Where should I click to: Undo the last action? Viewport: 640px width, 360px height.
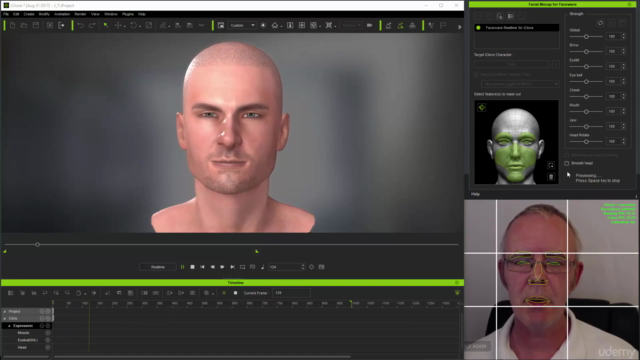coord(80,25)
